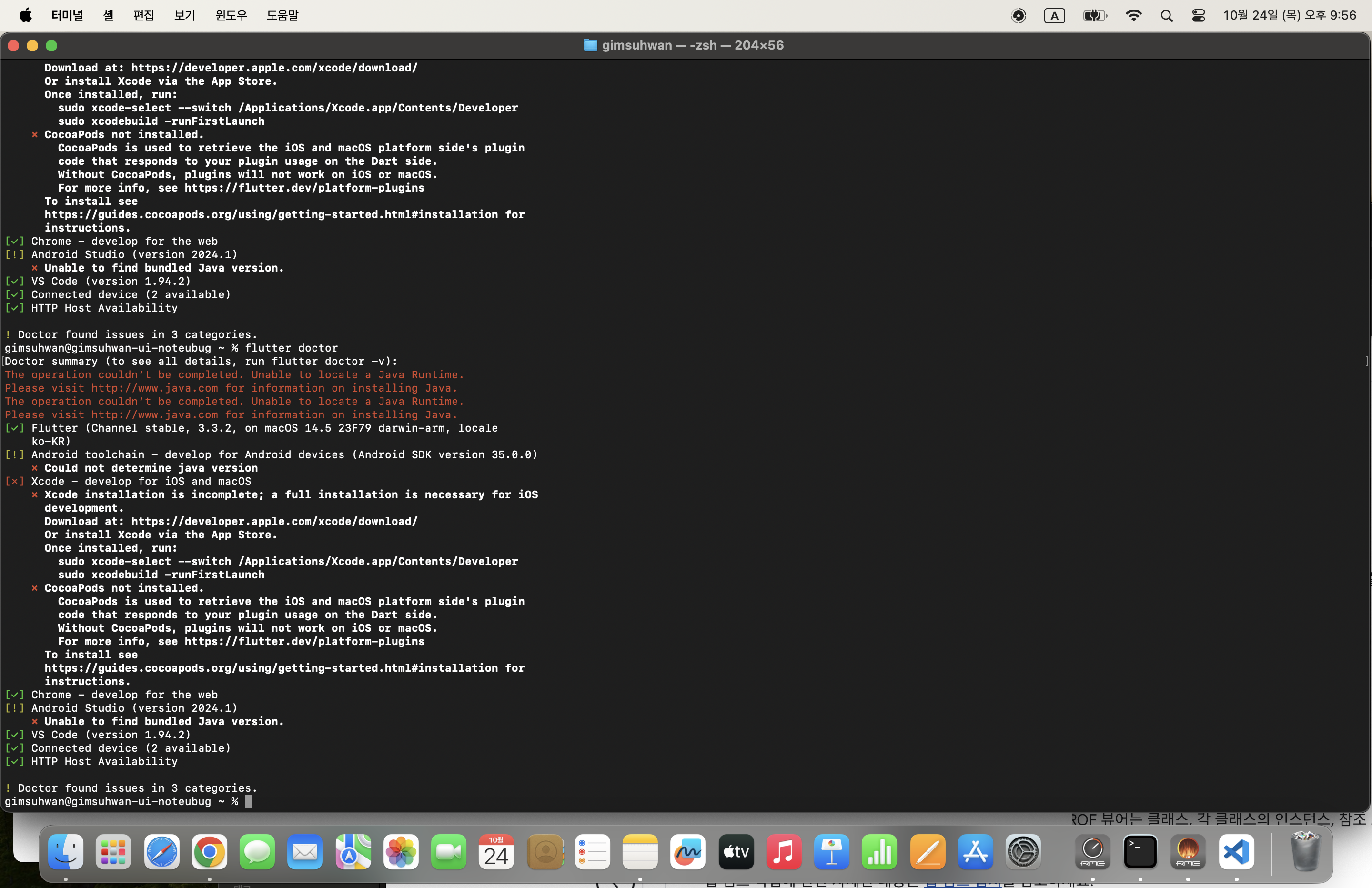Open Calendar showing 24 in the Dock

[x=496, y=852]
